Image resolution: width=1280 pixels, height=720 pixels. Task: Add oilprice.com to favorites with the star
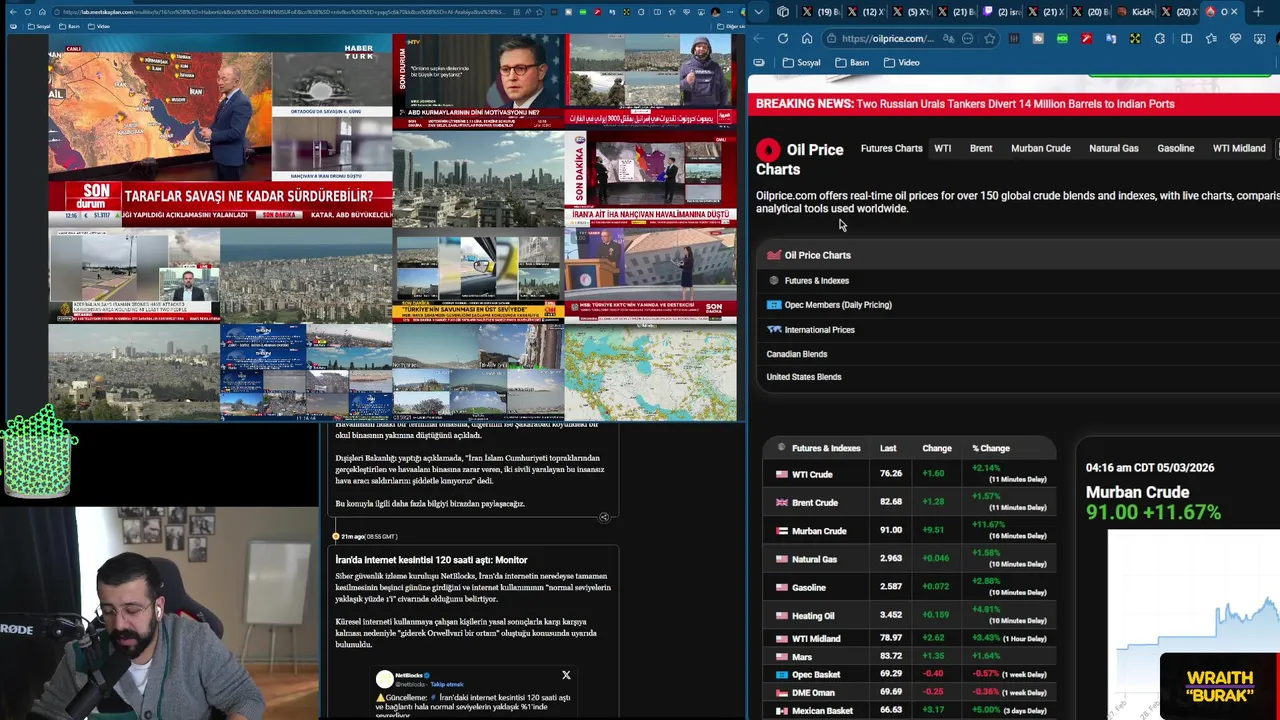[x=989, y=38]
